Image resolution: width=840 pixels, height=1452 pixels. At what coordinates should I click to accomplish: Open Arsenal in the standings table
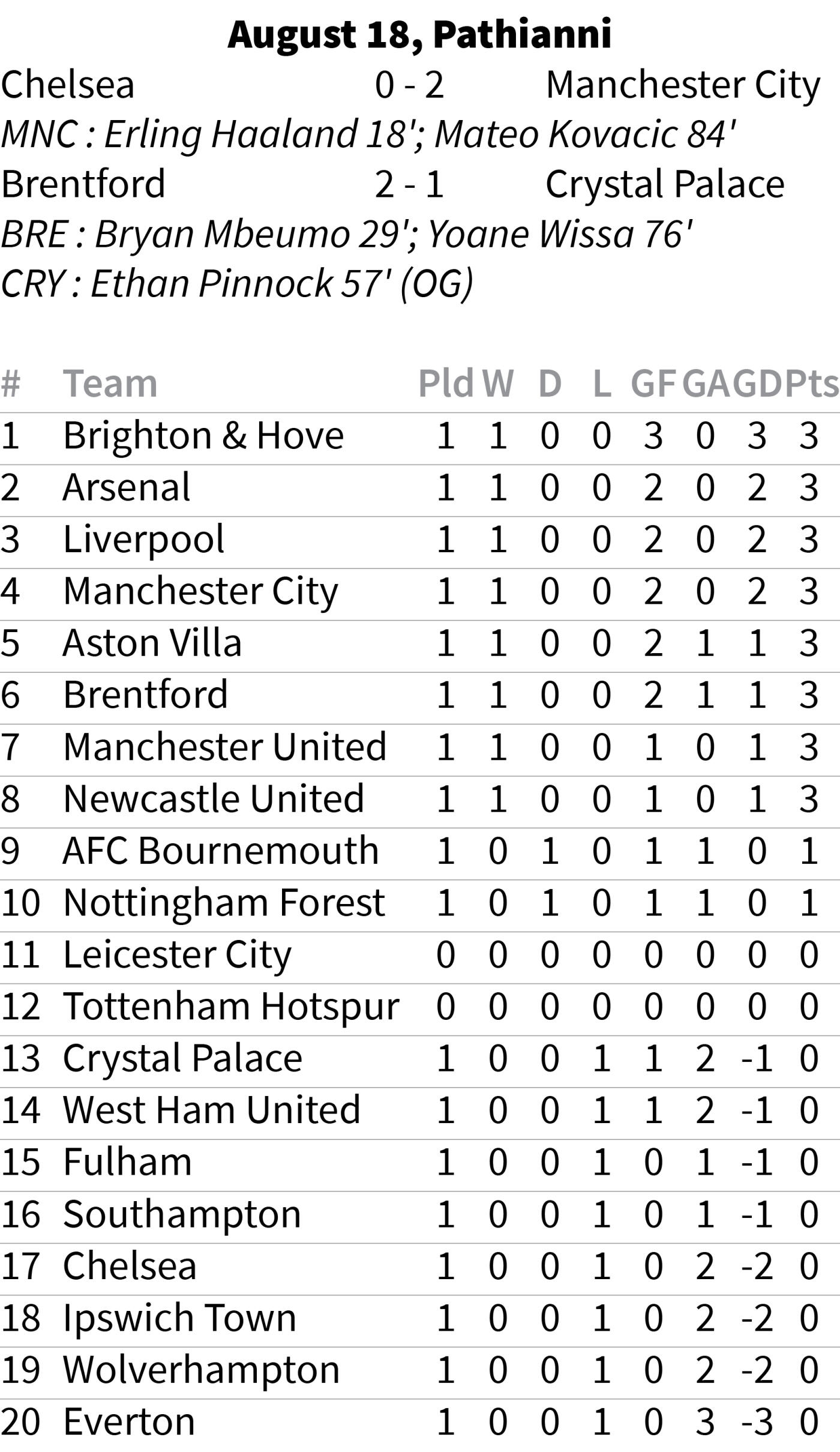tap(127, 487)
